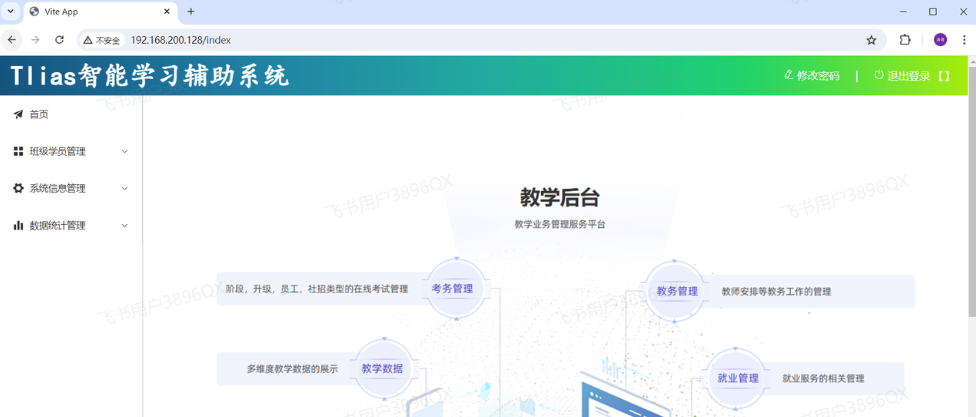976x417 pixels.
Task: Bookmark this page with star icon
Action: coord(871,40)
